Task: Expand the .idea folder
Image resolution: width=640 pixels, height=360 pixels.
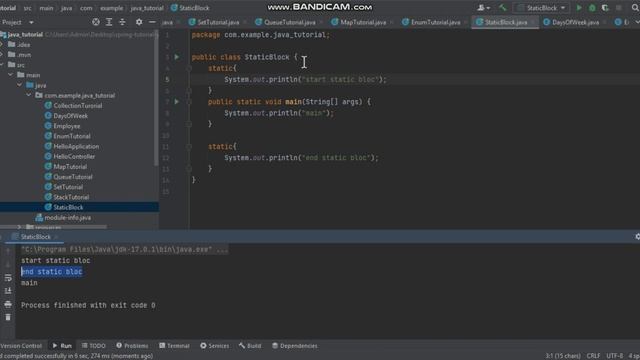Action: pos(2,44)
